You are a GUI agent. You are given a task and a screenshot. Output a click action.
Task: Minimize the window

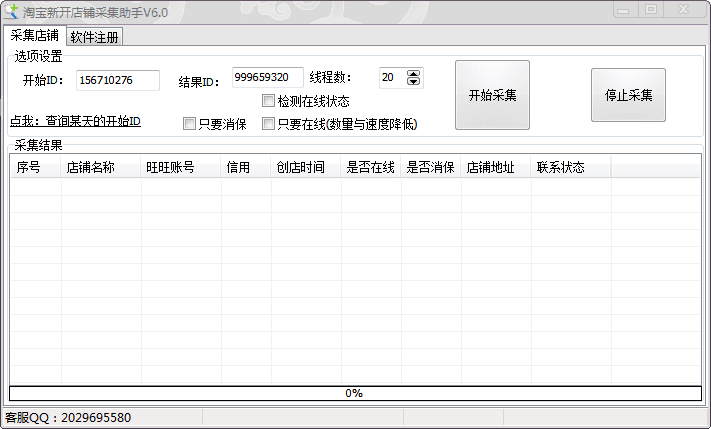625,10
